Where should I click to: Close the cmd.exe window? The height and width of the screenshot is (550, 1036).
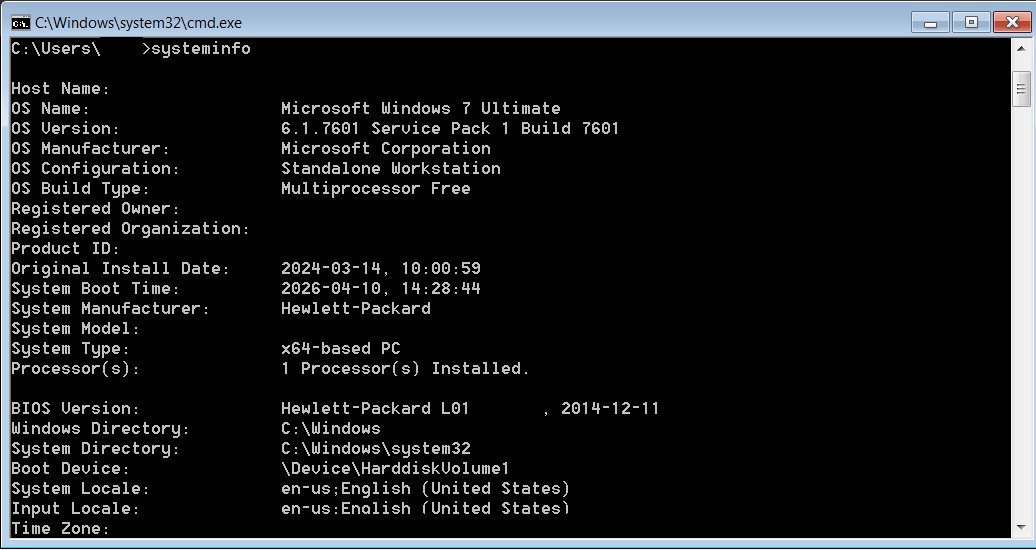tap(1011, 22)
